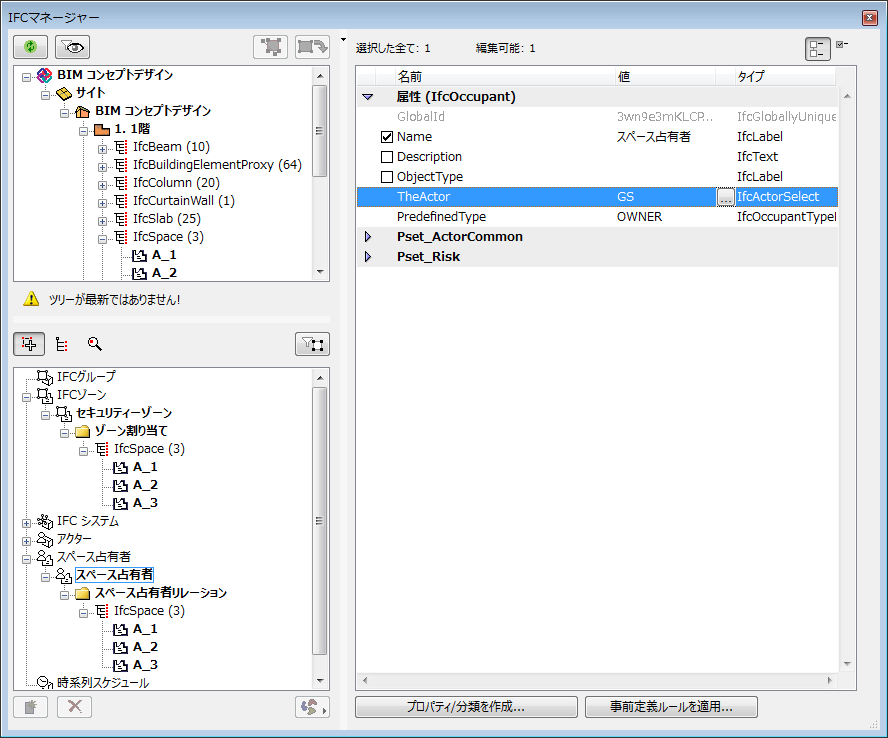The width and height of the screenshot is (888, 738).
Task: Select the TheActor property row
Action: pos(597,197)
